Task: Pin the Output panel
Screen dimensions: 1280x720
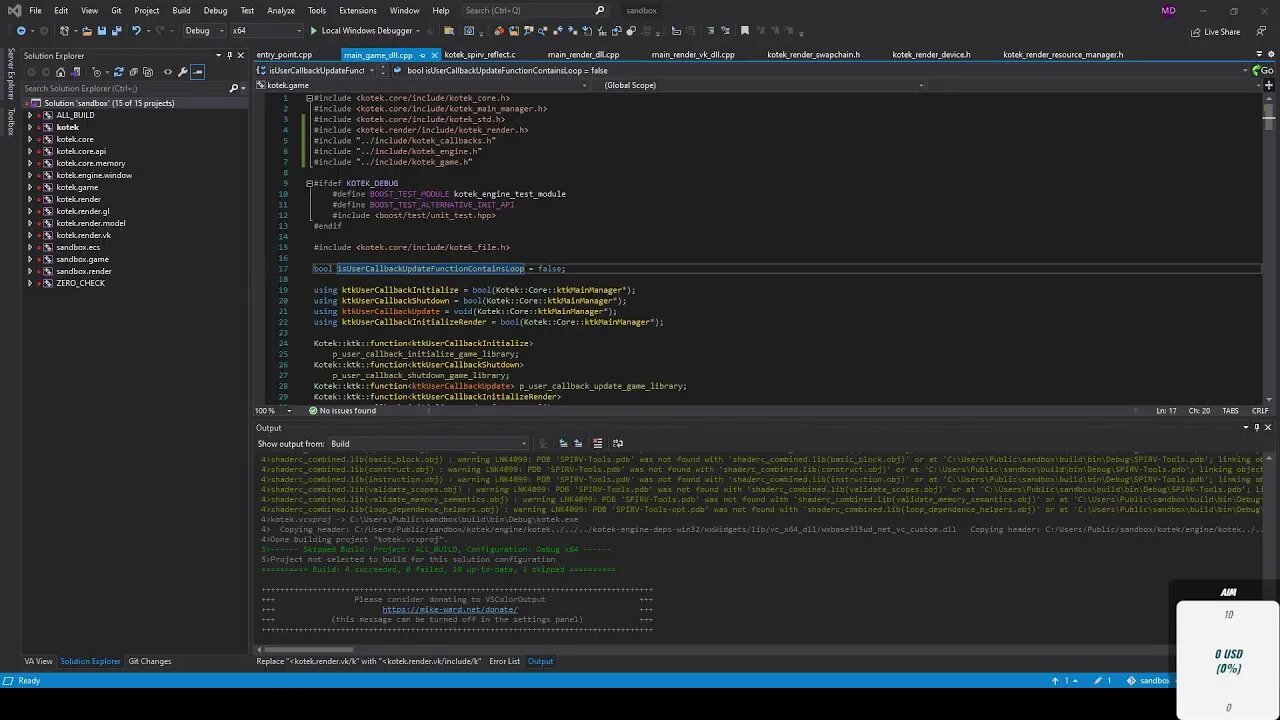Action: pyautogui.click(x=1257, y=427)
